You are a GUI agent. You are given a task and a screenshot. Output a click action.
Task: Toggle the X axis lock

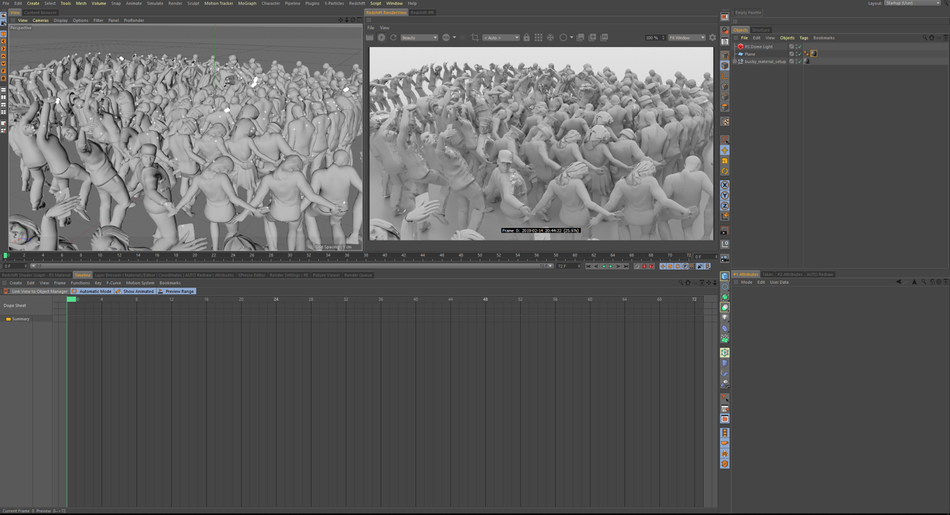pos(725,185)
